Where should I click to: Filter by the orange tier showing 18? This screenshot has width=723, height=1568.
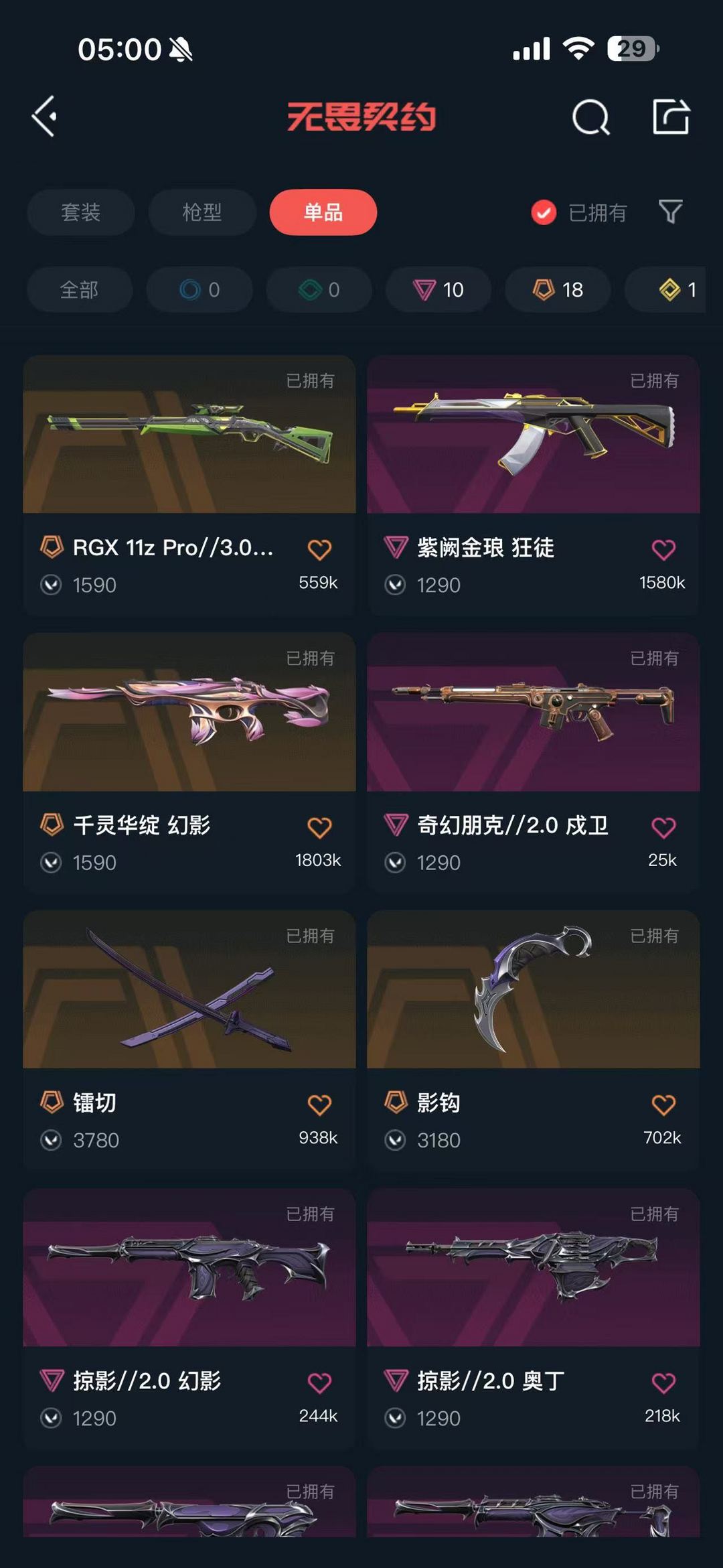tap(558, 289)
